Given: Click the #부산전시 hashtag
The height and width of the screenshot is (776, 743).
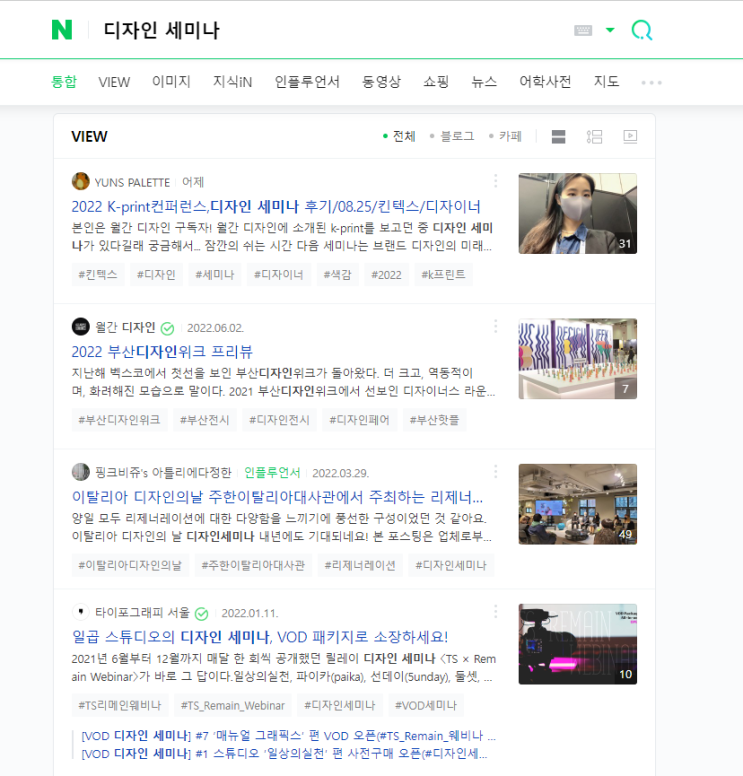Looking at the screenshot, I should (x=205, y=420).
